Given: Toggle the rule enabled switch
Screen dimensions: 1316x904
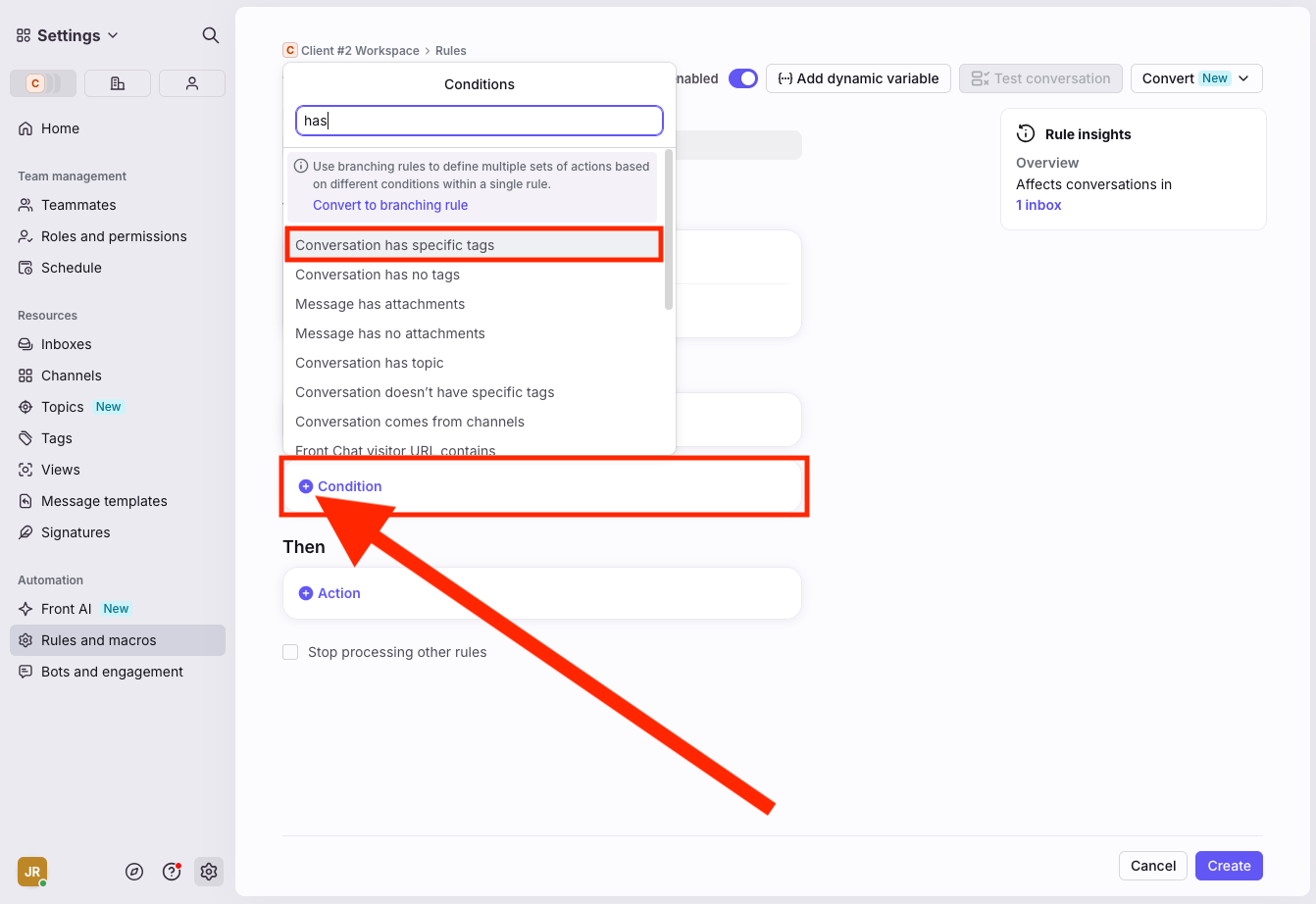Looking at the screenshot, I should [x=742, y=78].
